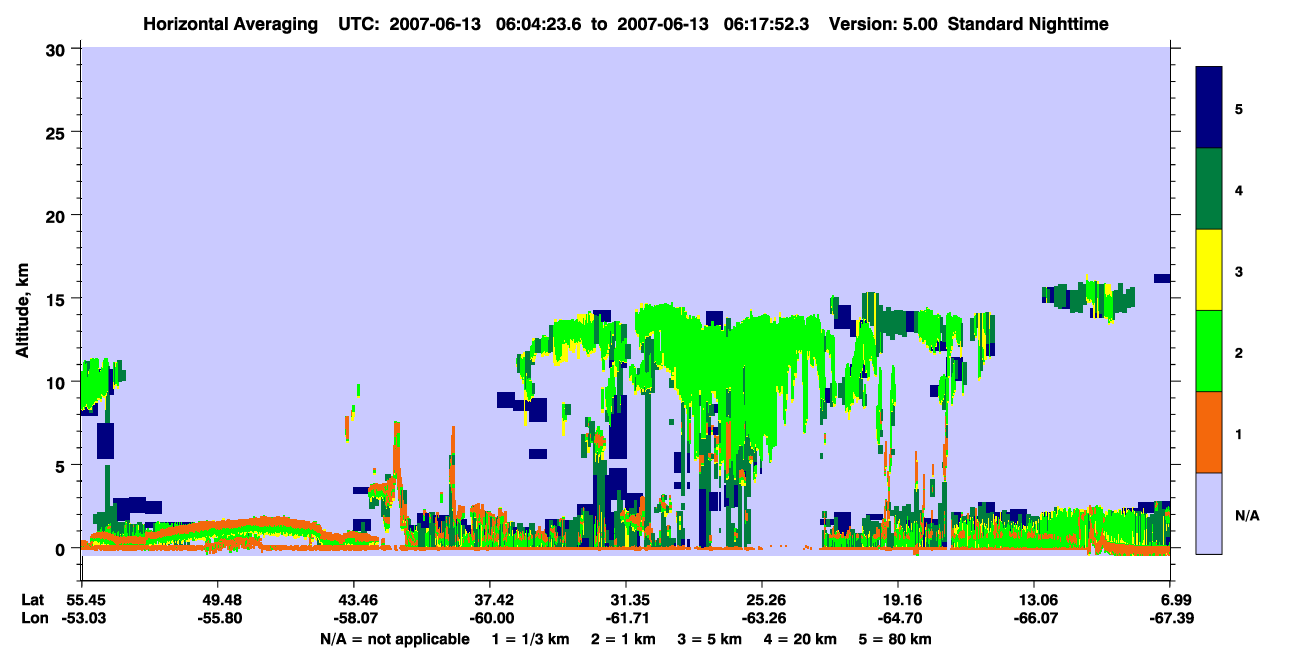
Task: Click longitude value -67.39
Action: point(1170,619)
